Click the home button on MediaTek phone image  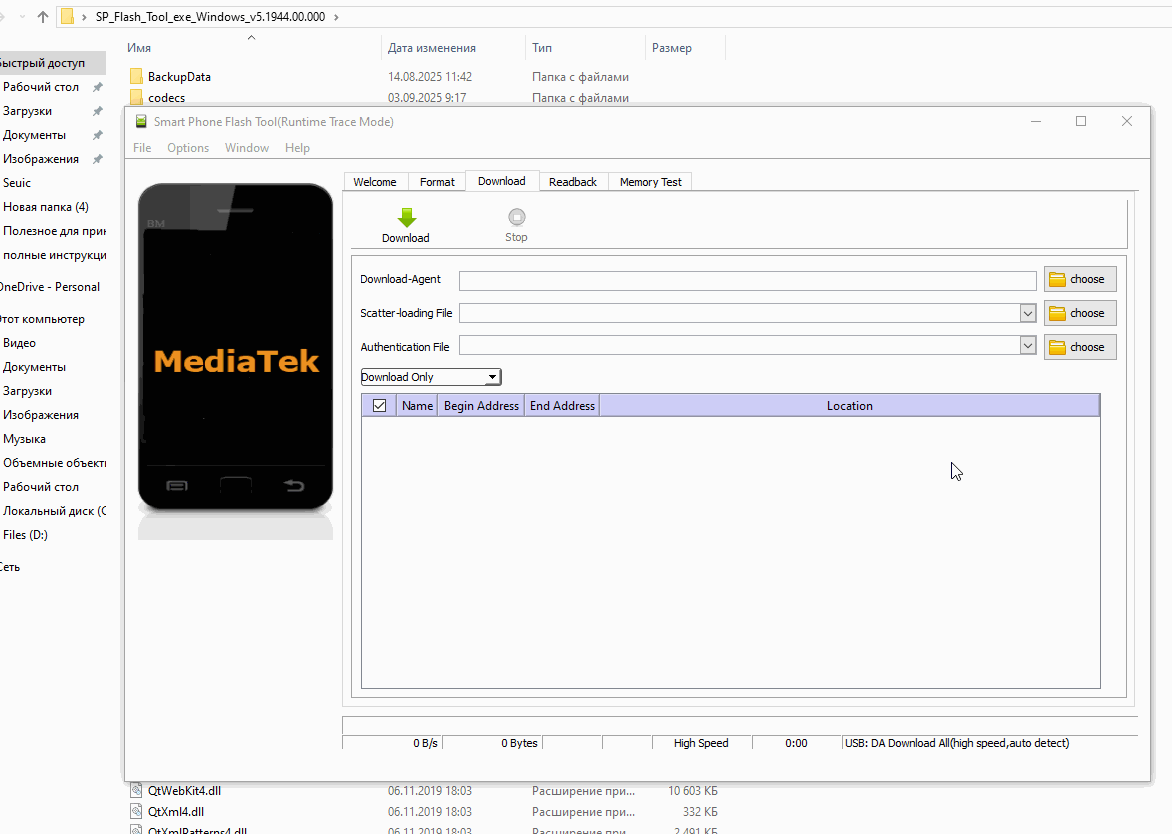tap(235, 486)
